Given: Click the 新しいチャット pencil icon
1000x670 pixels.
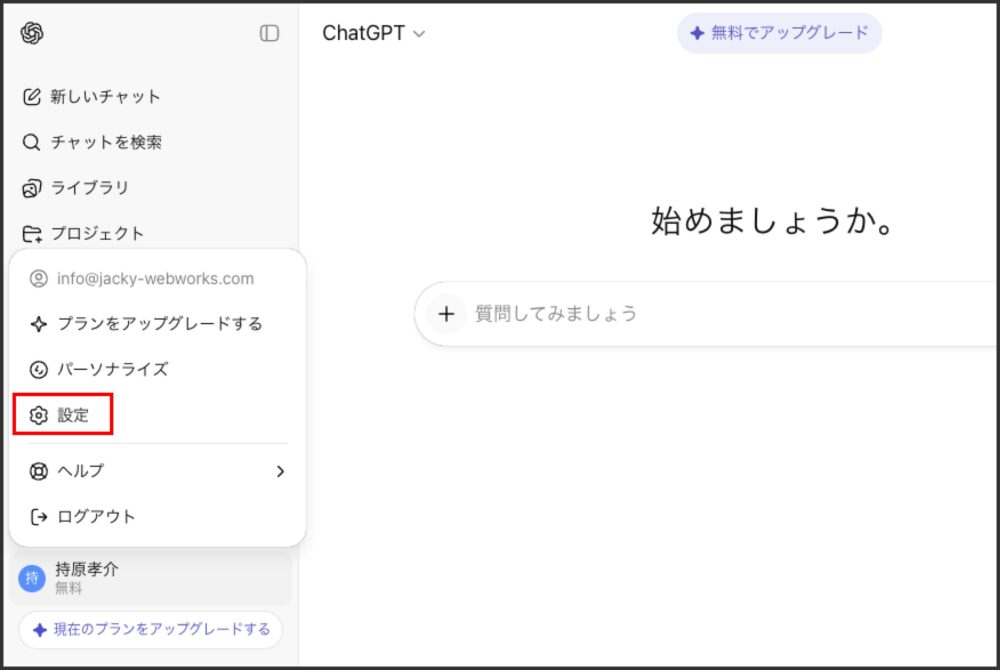Looking at the screenshot, I should point(32,97).
